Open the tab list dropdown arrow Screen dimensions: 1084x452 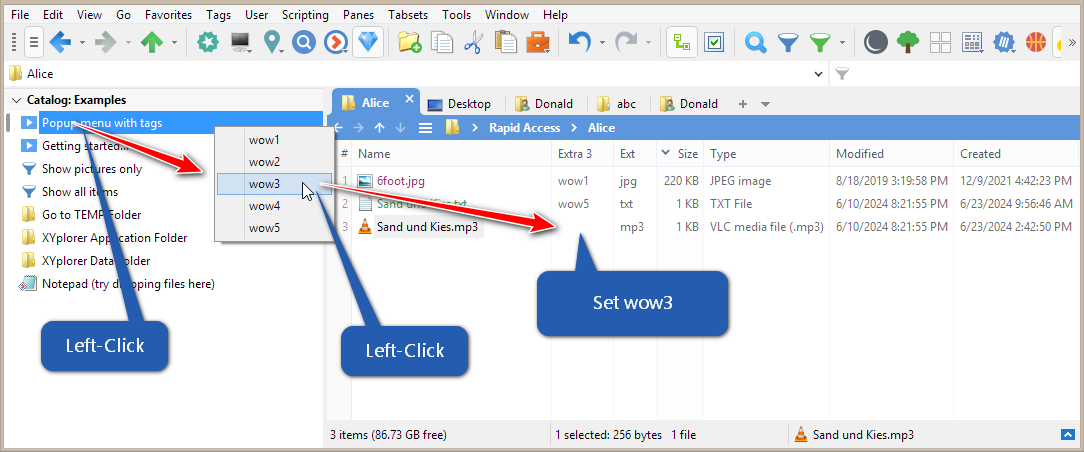click(765, 104)
